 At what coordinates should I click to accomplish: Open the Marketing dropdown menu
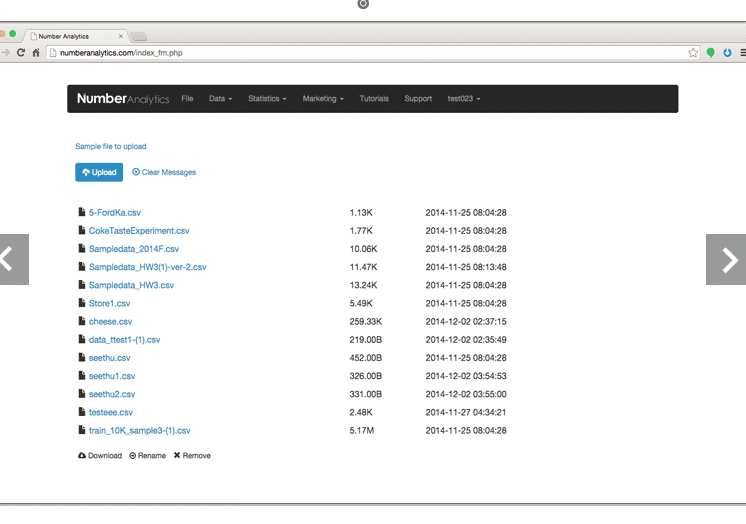point(323,99)
